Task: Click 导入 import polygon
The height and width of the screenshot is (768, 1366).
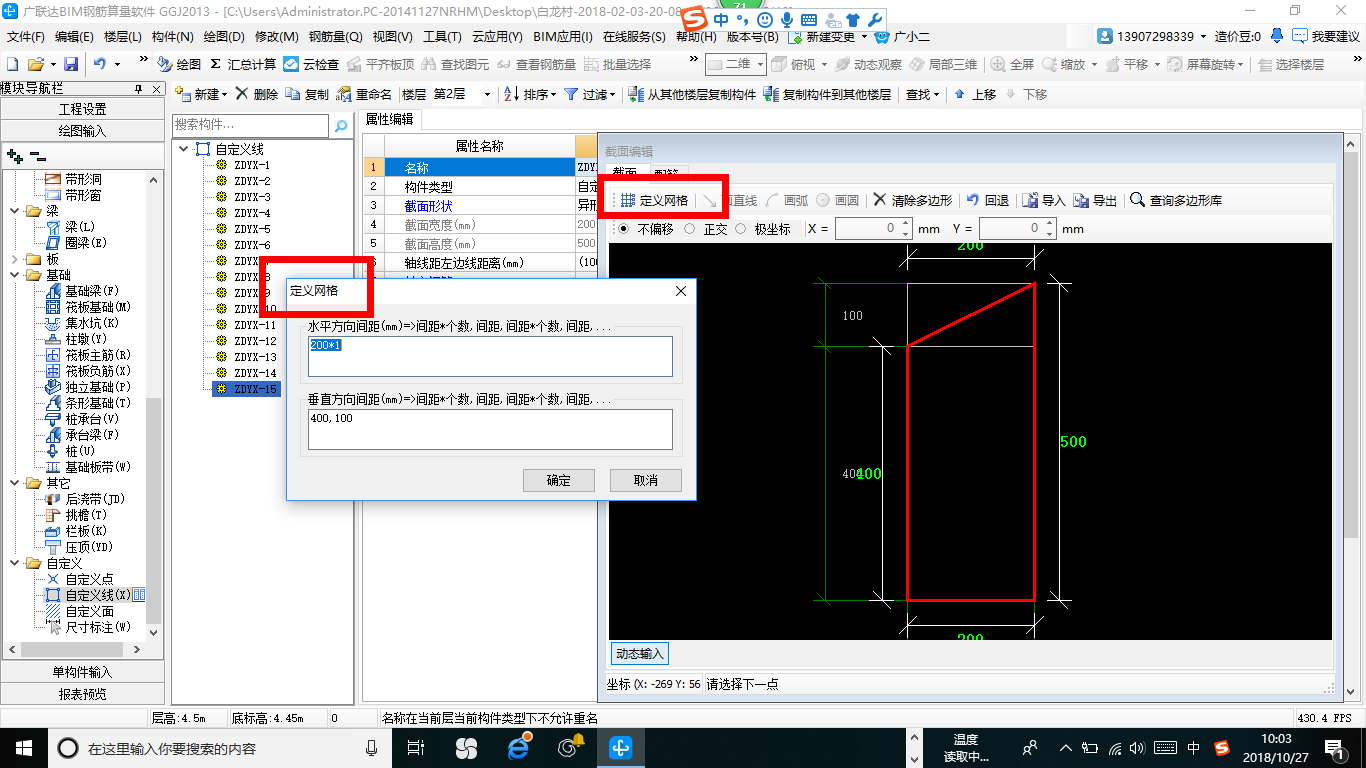Action: point(1044,200)
